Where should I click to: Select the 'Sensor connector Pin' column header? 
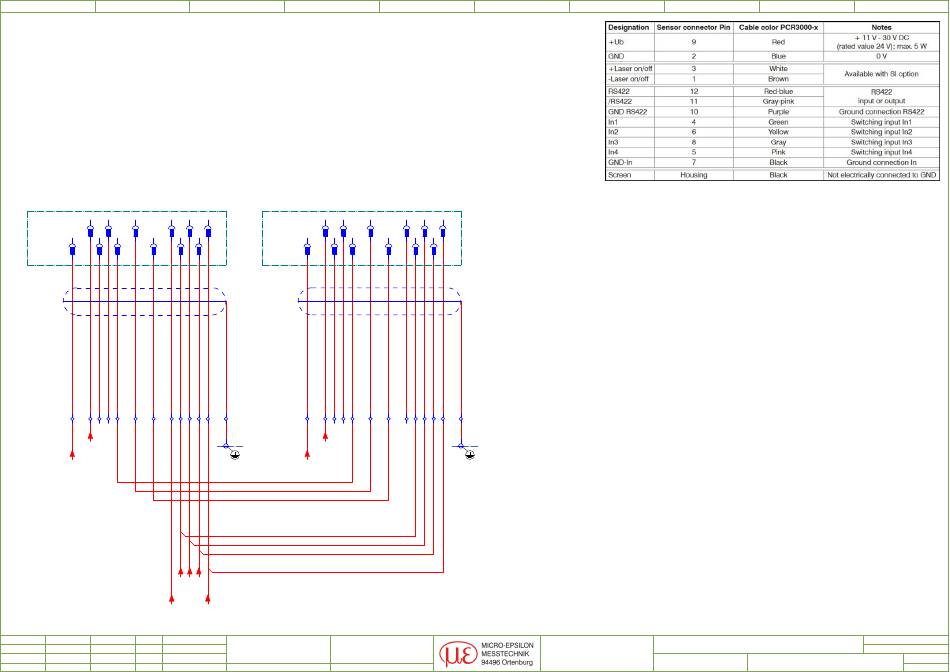pos(693,27)
